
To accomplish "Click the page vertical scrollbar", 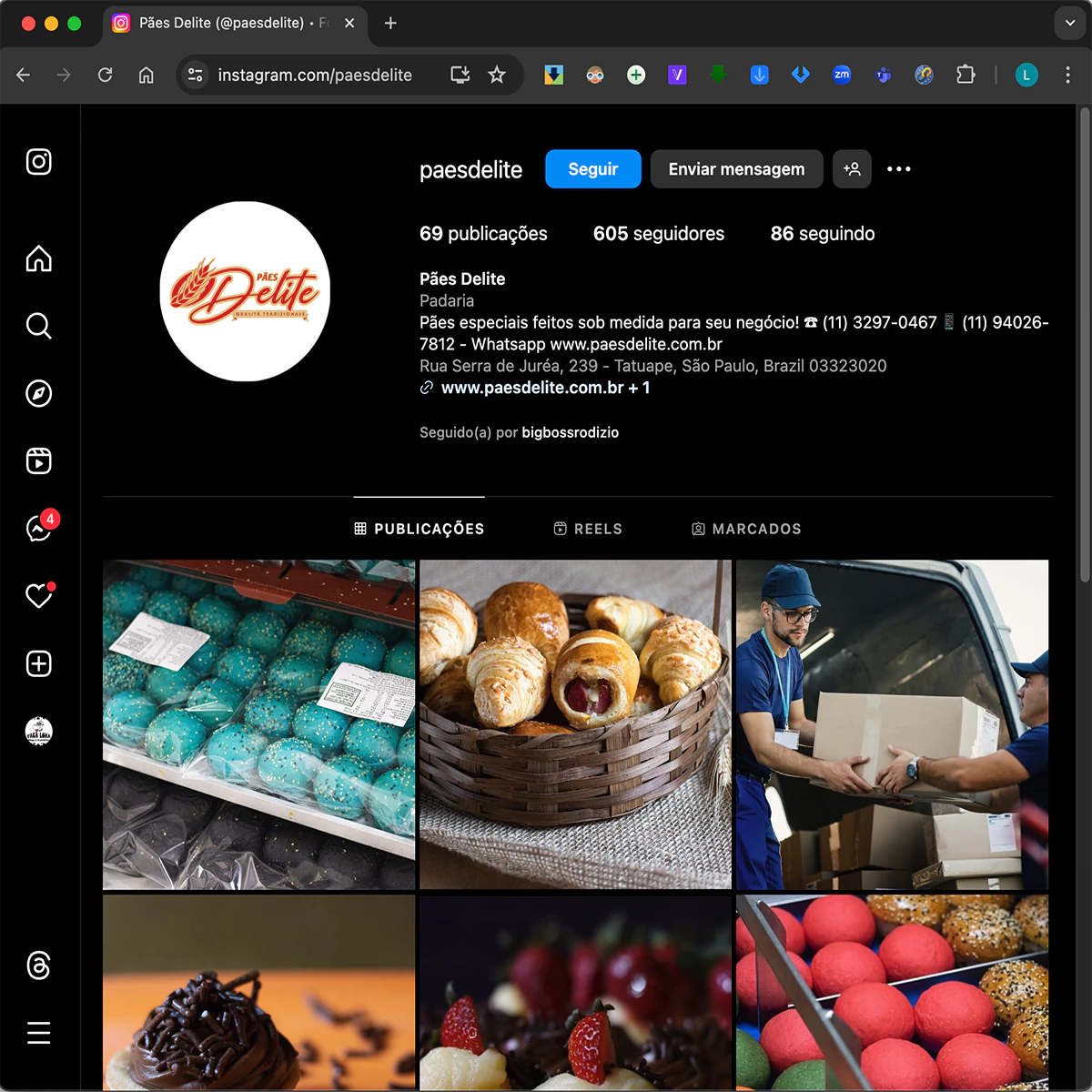I will click(1084, 346).
